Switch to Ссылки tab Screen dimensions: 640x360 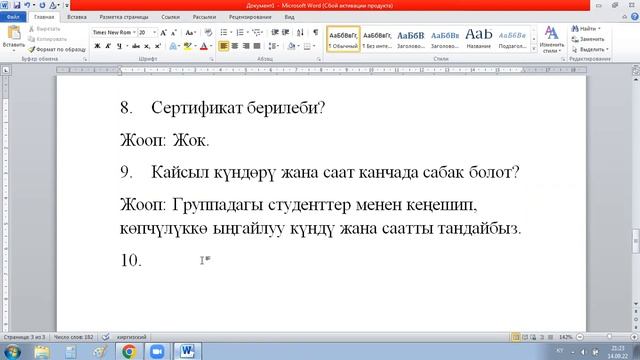tap(171, 17)
